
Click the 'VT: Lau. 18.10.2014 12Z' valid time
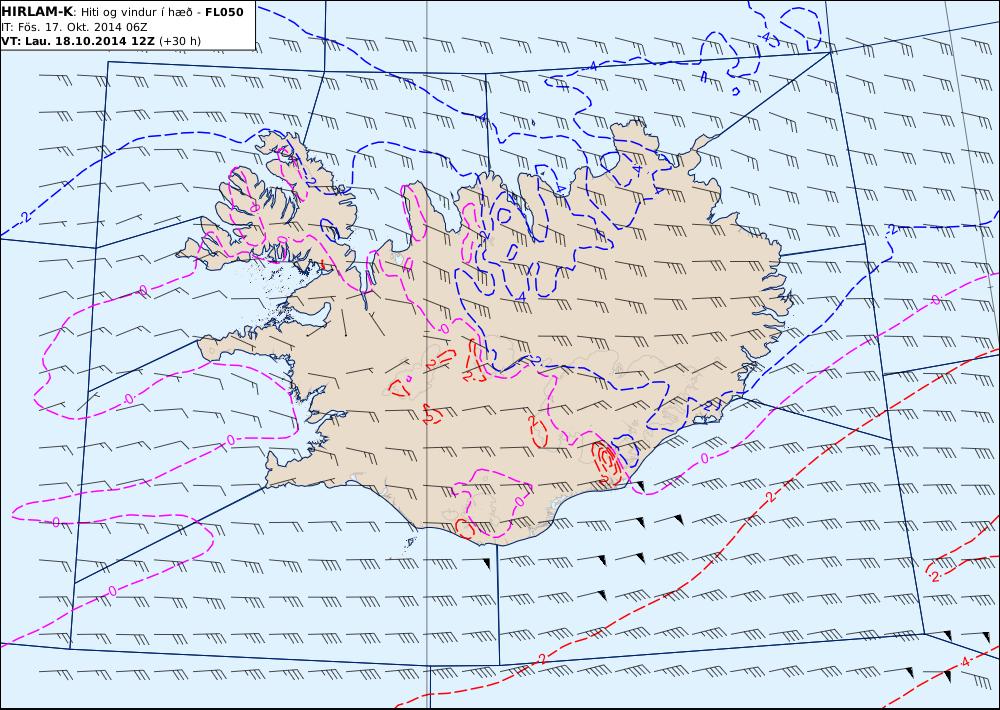[x=78, y=41]
